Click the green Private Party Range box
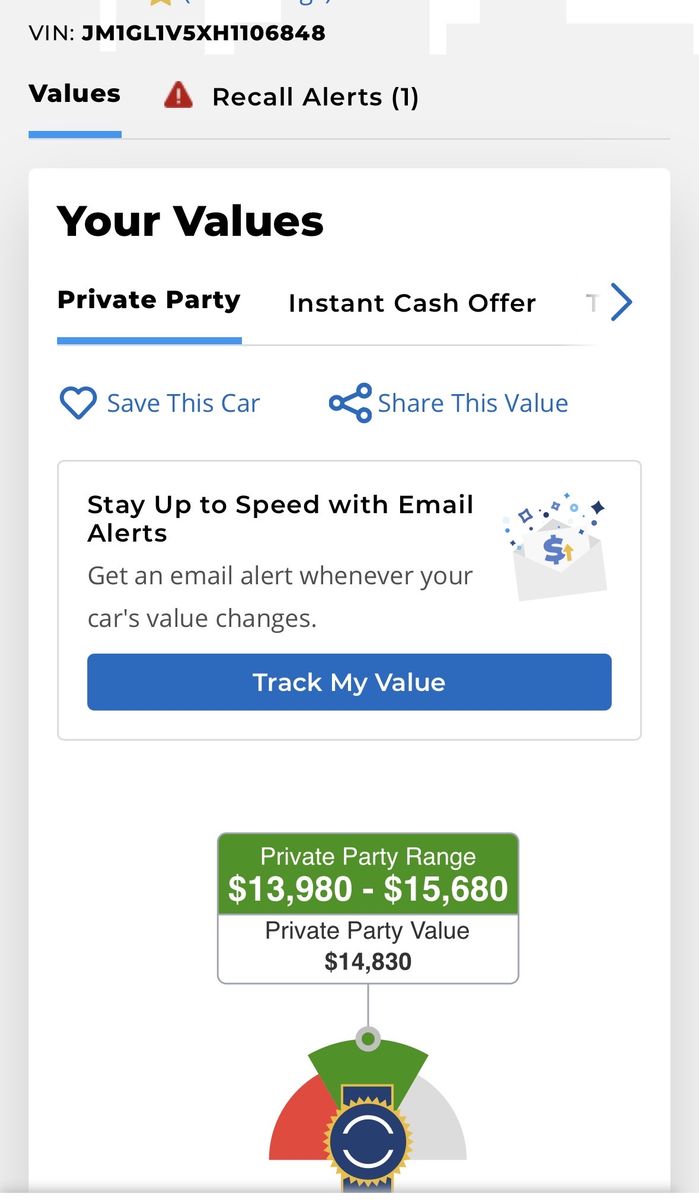The height and width of the screenshot is (1200, 699). [x=368, y=874]
